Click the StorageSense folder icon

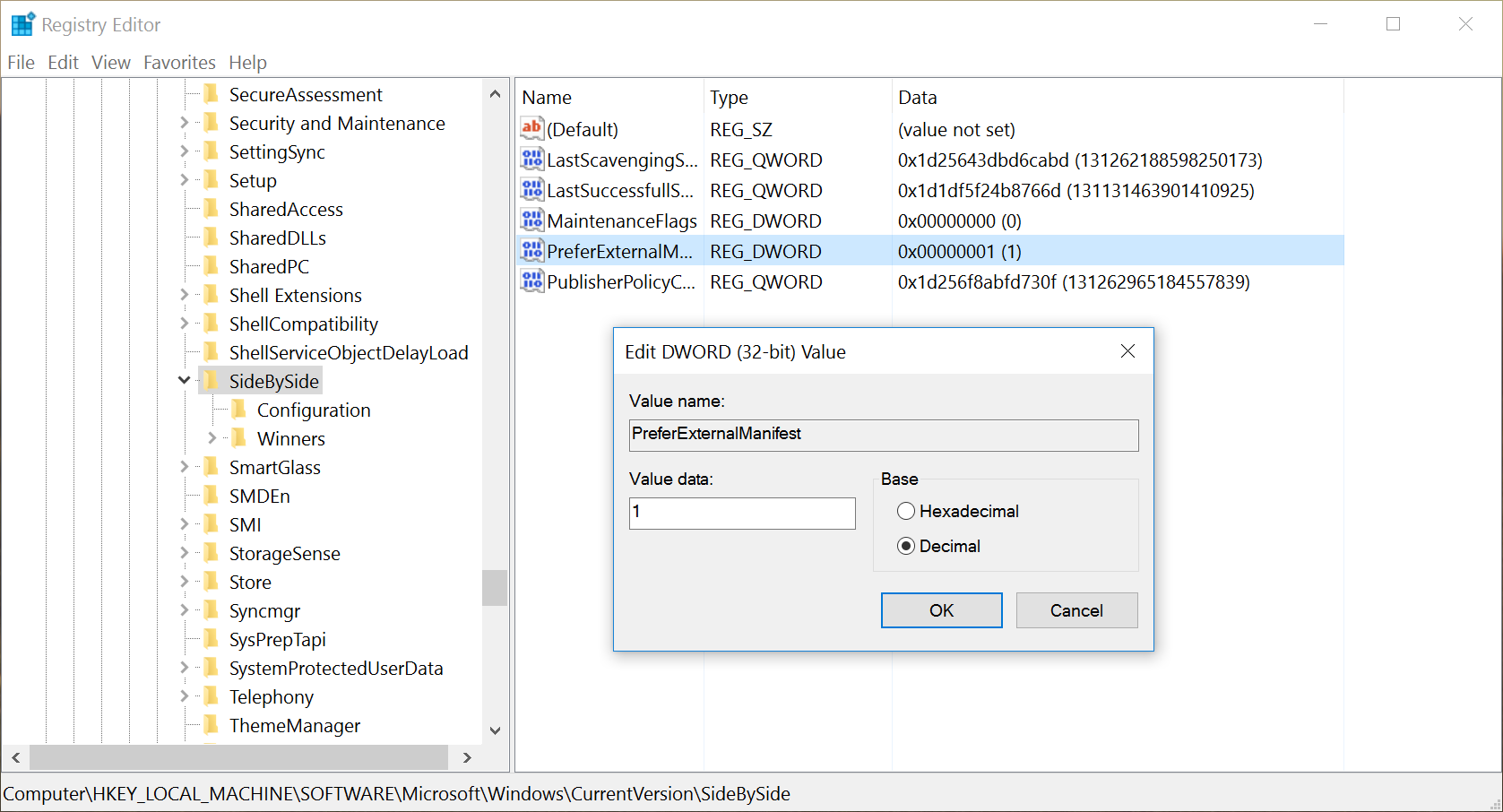point(212,553)
